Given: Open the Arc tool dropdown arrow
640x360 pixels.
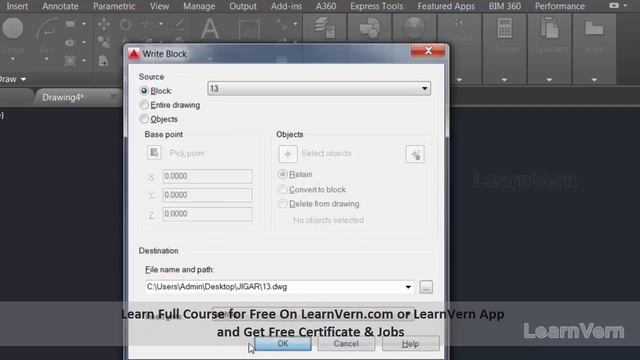Looking at the screenshot, I should click(47, 60).
